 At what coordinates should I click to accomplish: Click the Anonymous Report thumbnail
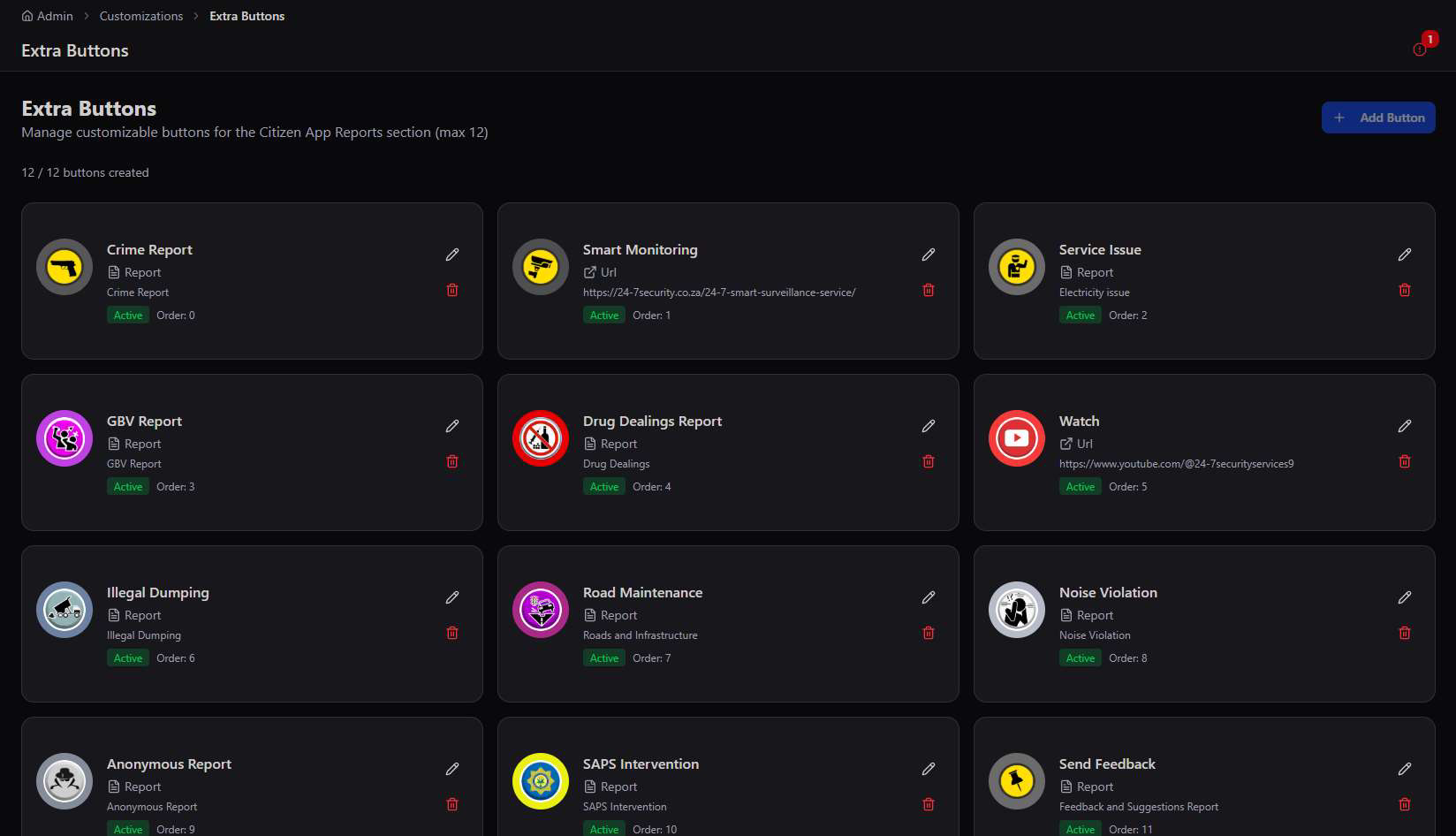point(64,781)
